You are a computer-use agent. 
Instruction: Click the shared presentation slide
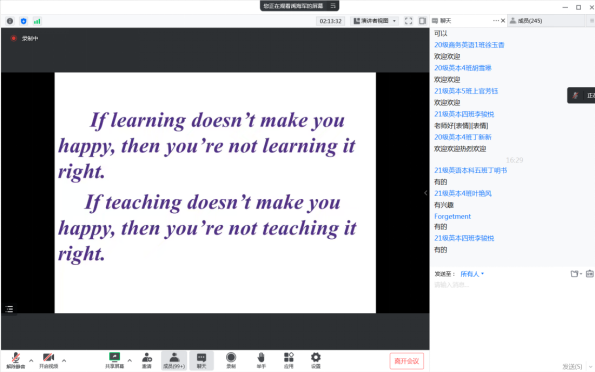coord(215,193)
